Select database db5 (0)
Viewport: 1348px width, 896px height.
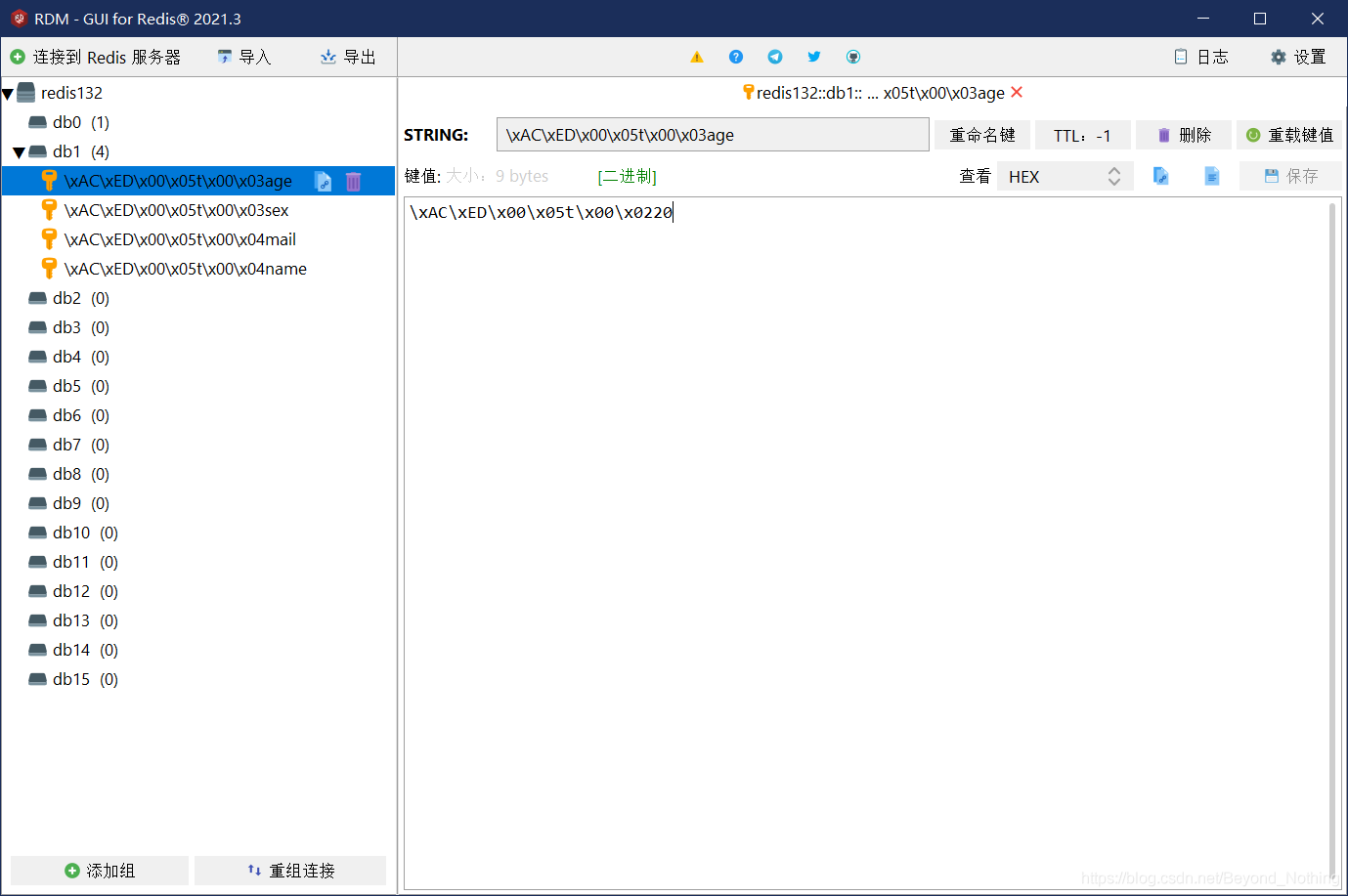pos(81,386)
